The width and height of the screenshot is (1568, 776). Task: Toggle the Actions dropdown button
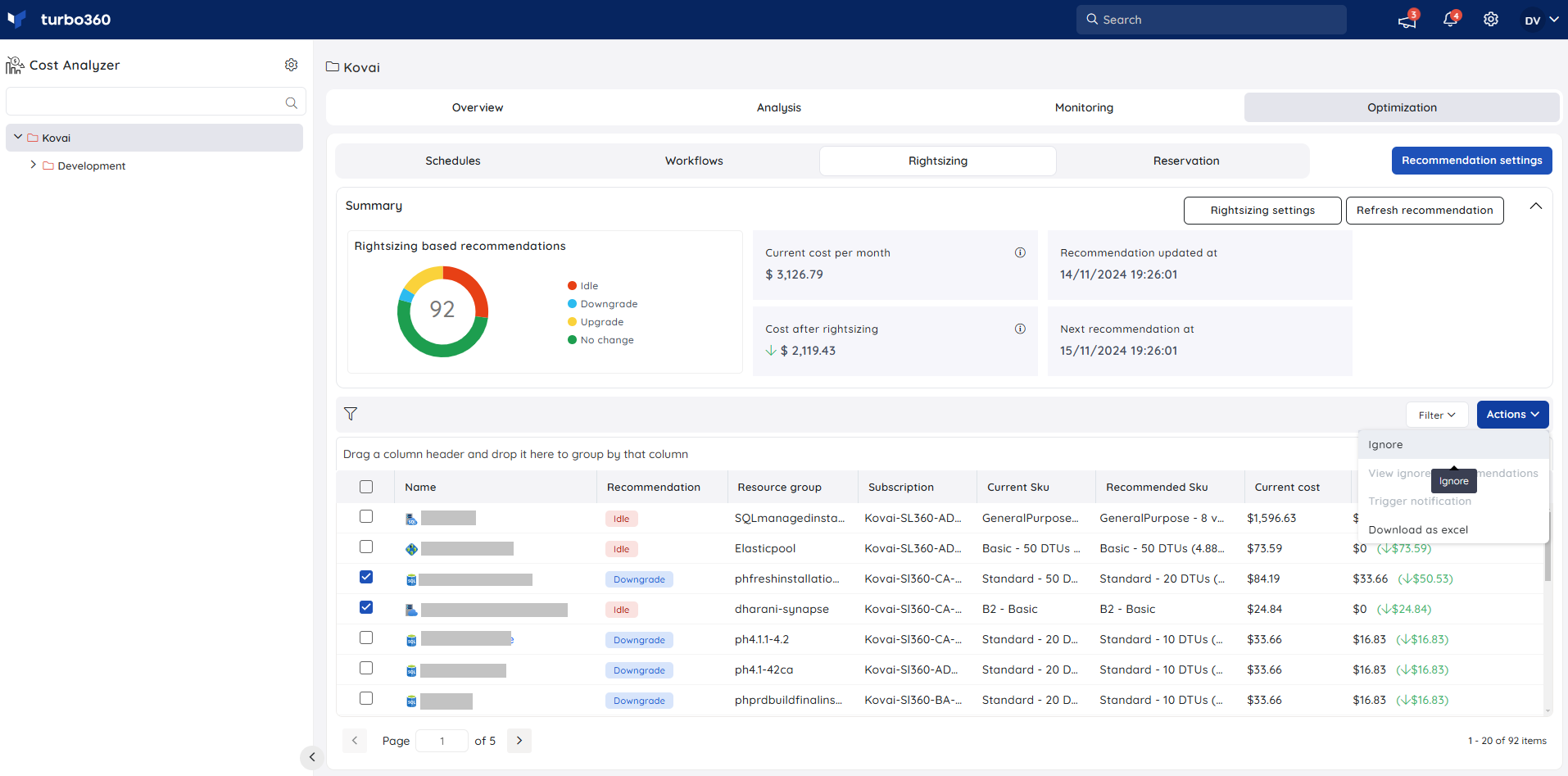point(1512,415)
